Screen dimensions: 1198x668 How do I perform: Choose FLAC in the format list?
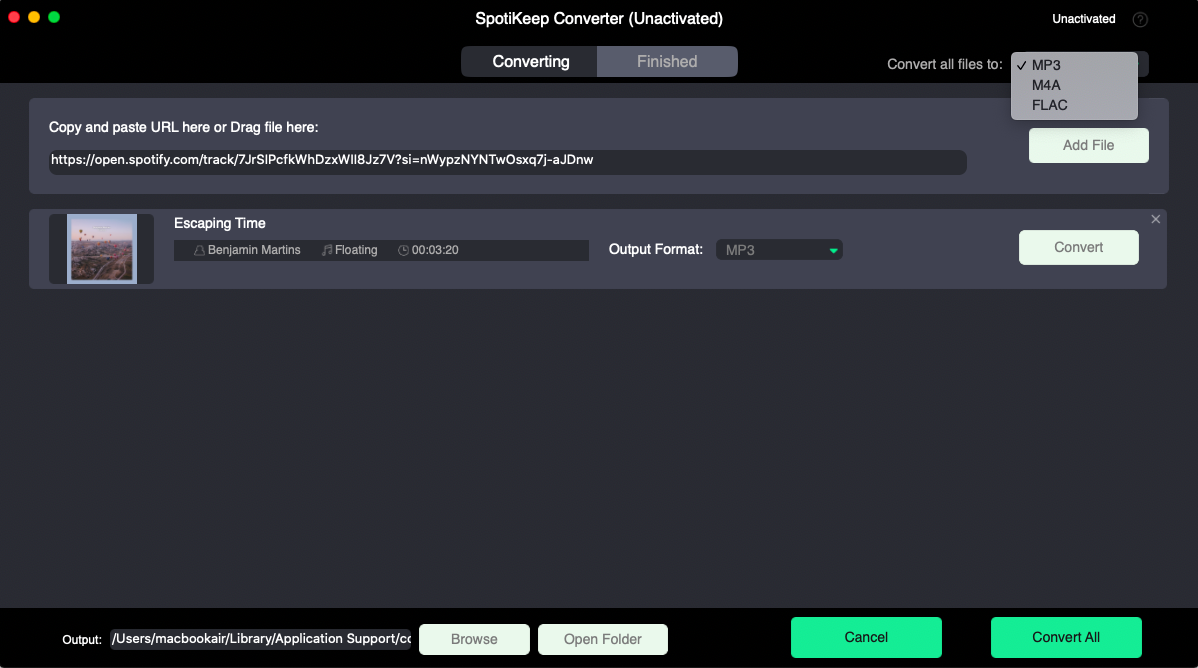[x=1074, y=105]
